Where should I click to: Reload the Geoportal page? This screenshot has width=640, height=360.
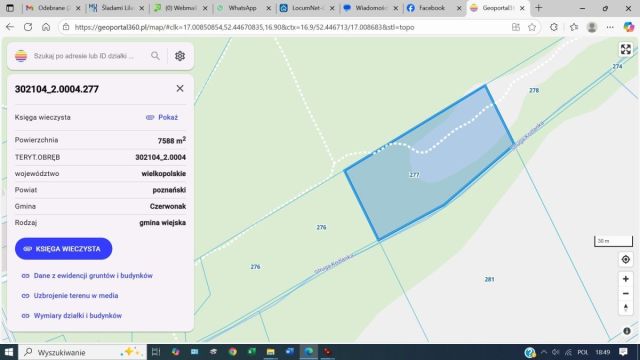[x=28, y=27]
